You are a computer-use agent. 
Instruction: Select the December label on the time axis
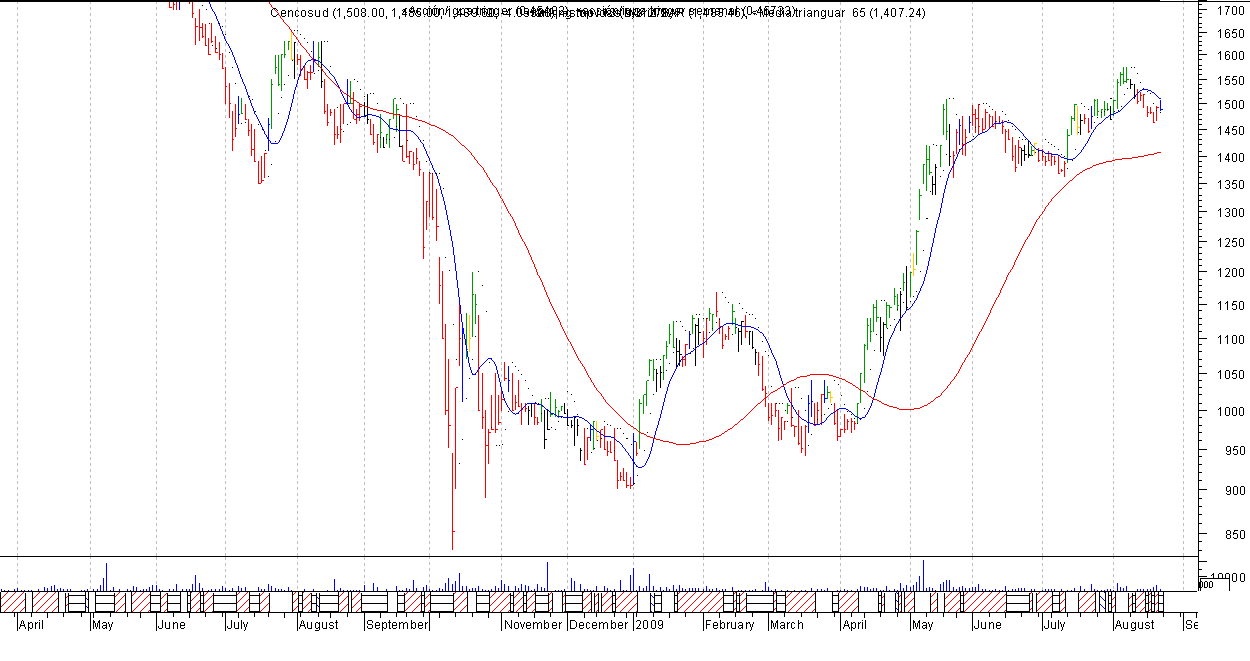pyautogui.click(x=599, y=625)
